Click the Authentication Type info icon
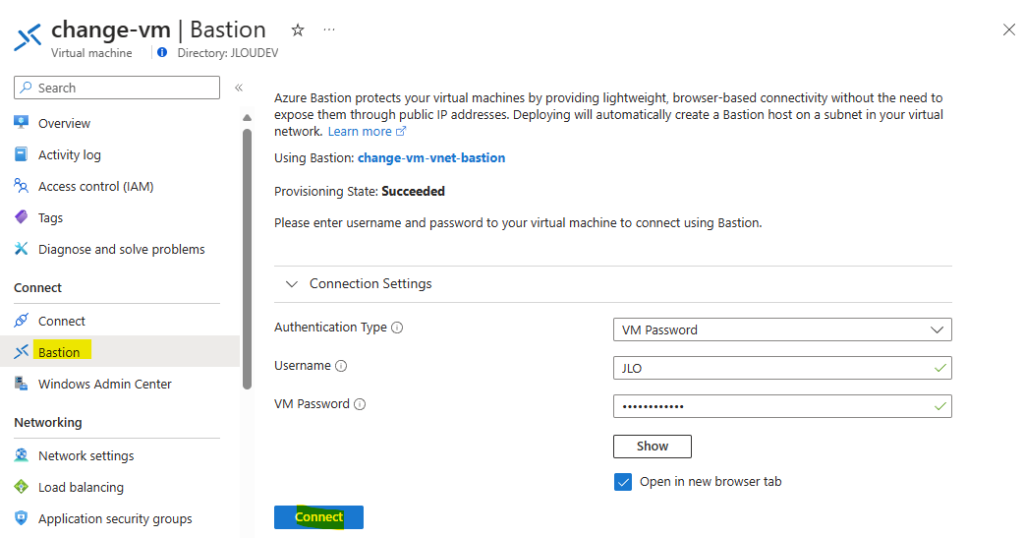1024x538 pixels. pos(397,327)
